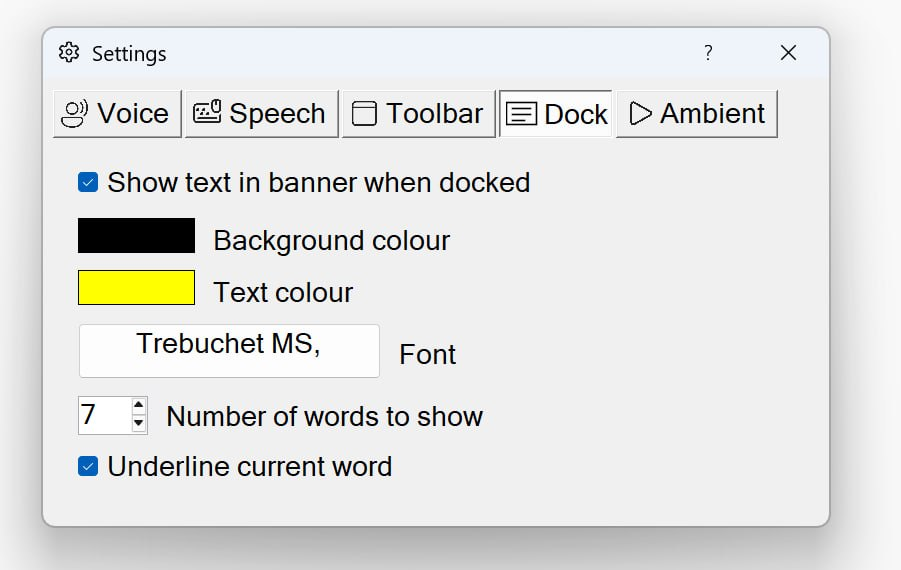Switch to the Speech tab
Viewport: 901px width, 570px height.
click(261, 114)
